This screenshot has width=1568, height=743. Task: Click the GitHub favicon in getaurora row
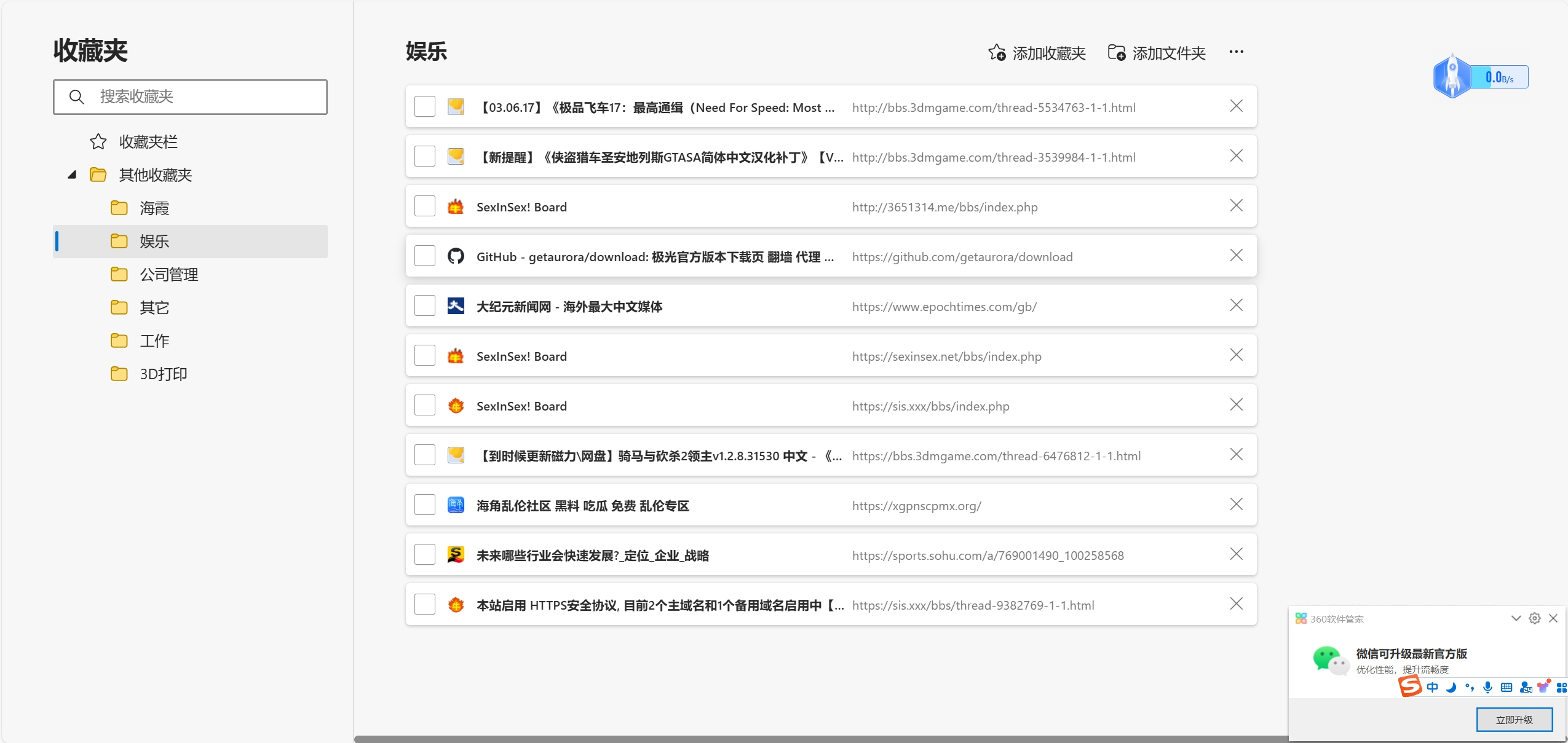point(456,256)
